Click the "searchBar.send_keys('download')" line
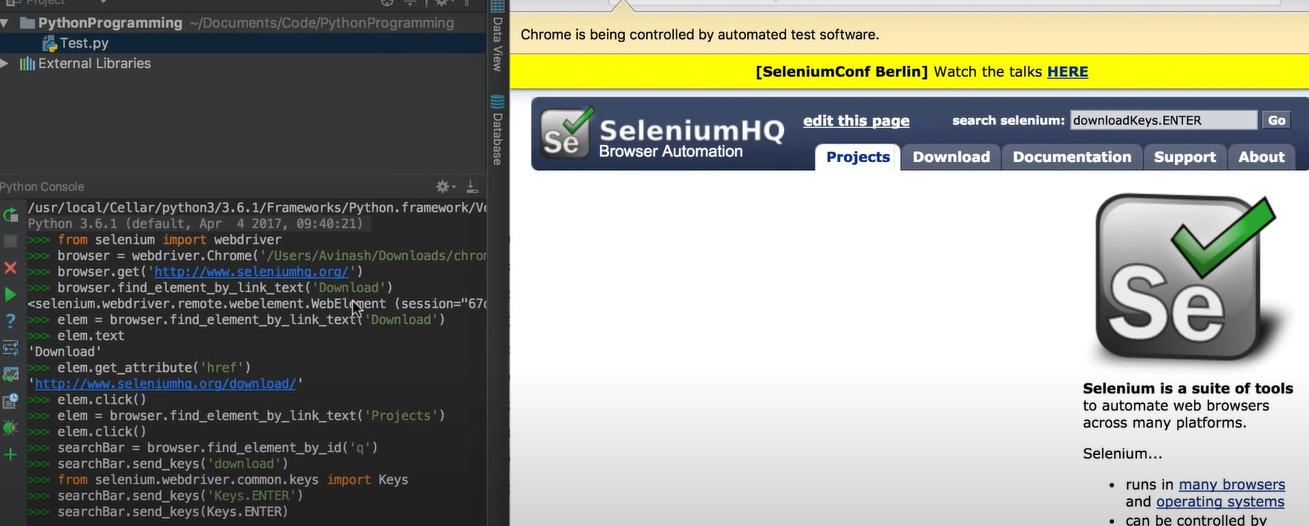 coord(174,464)
